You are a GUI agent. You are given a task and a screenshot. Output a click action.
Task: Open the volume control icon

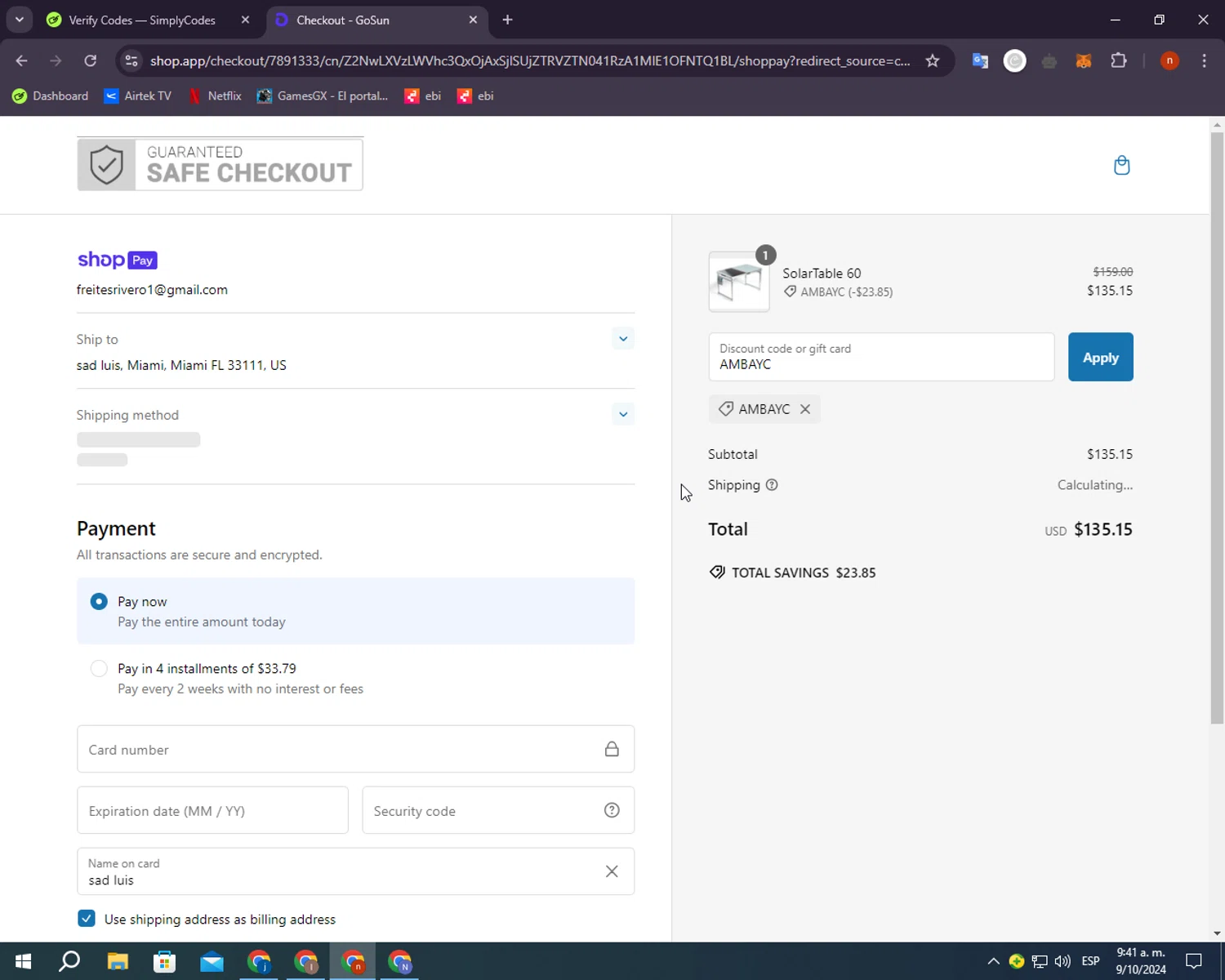(1062, 961)
